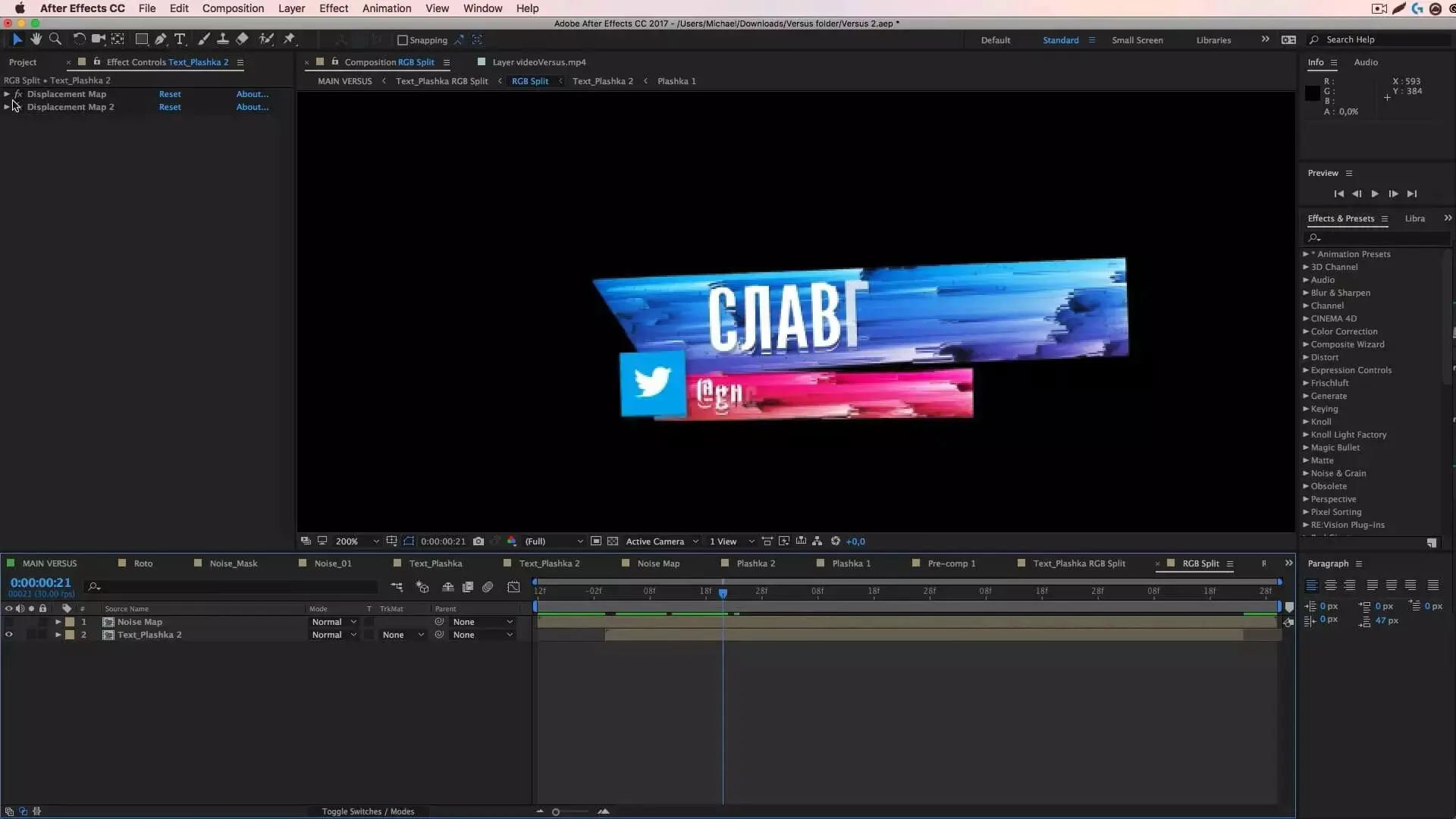The width and height of the screenshot is (1456, 819).
Task: Click the timeline zoom slider
Action: (556, 812)
